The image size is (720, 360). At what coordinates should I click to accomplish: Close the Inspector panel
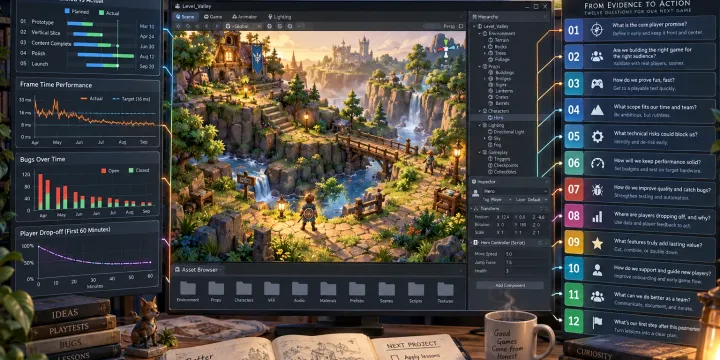click(545, 181)
